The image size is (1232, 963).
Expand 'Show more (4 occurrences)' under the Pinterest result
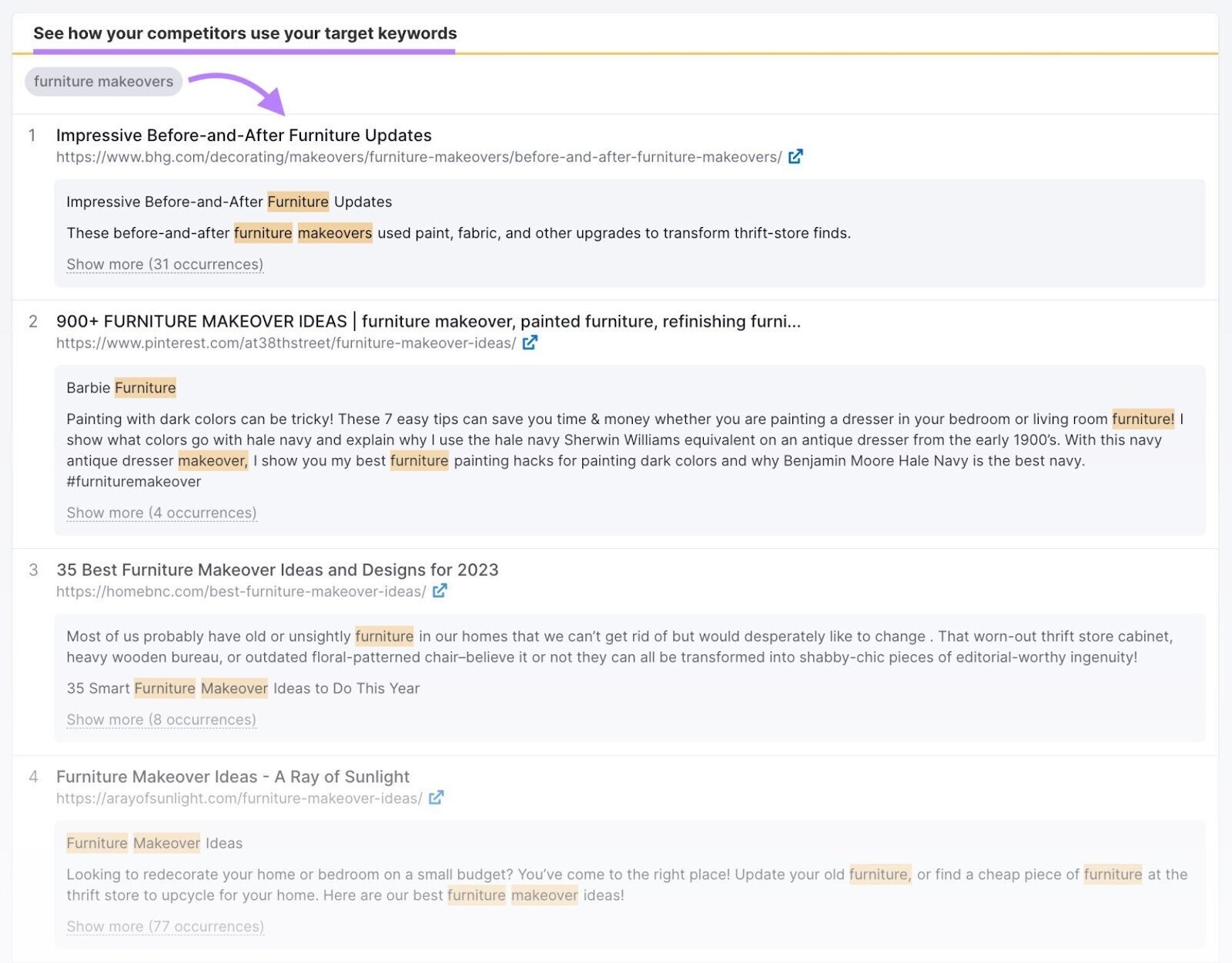(x=161, y=512)
